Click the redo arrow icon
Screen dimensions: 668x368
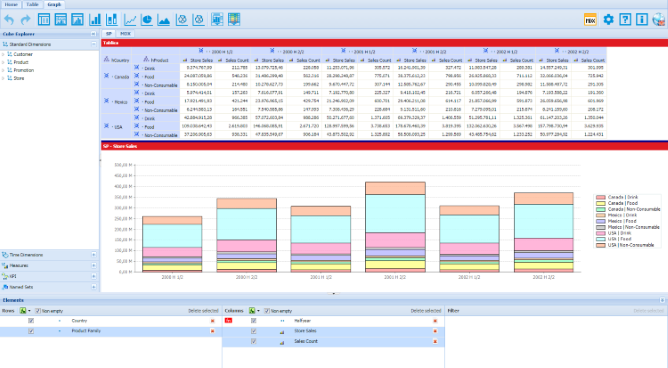click(x=26, y=20)
